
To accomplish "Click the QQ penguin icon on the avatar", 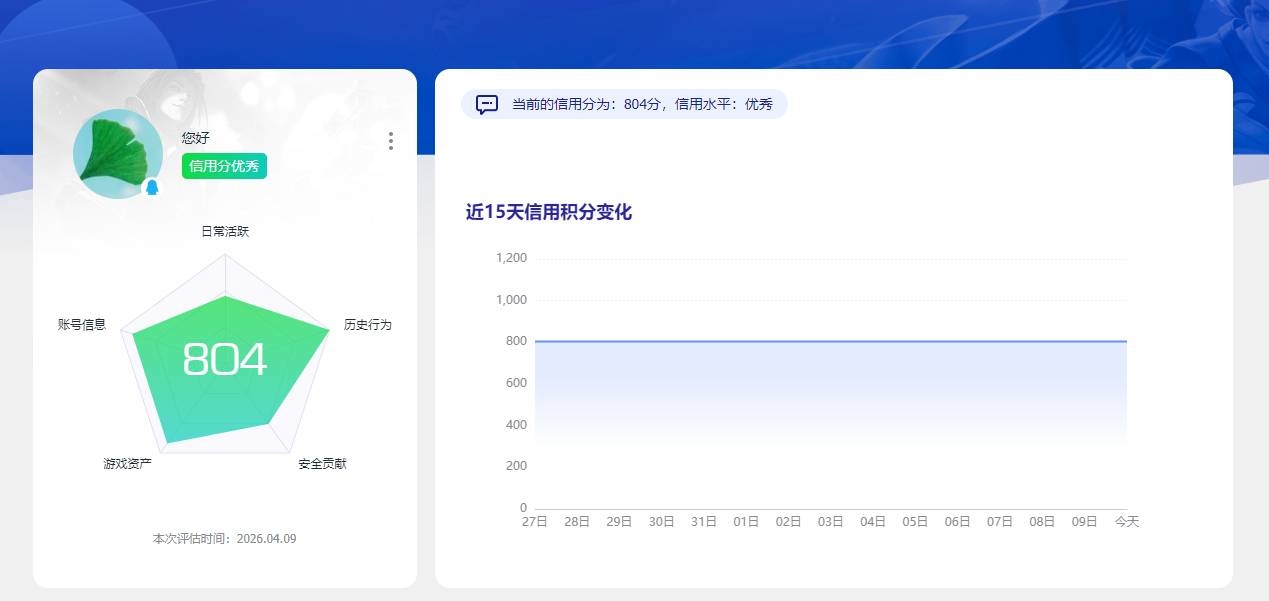I will [x=153, y=185].
